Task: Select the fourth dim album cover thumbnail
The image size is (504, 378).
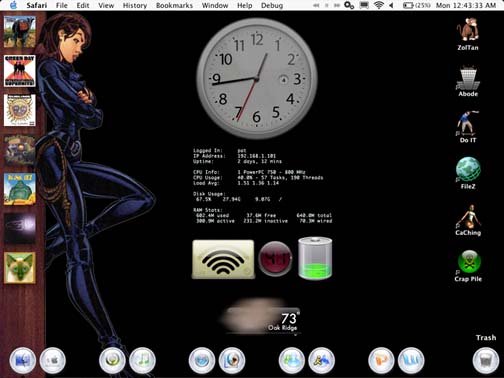Action: pyautogui.click(x=20, y=150)
